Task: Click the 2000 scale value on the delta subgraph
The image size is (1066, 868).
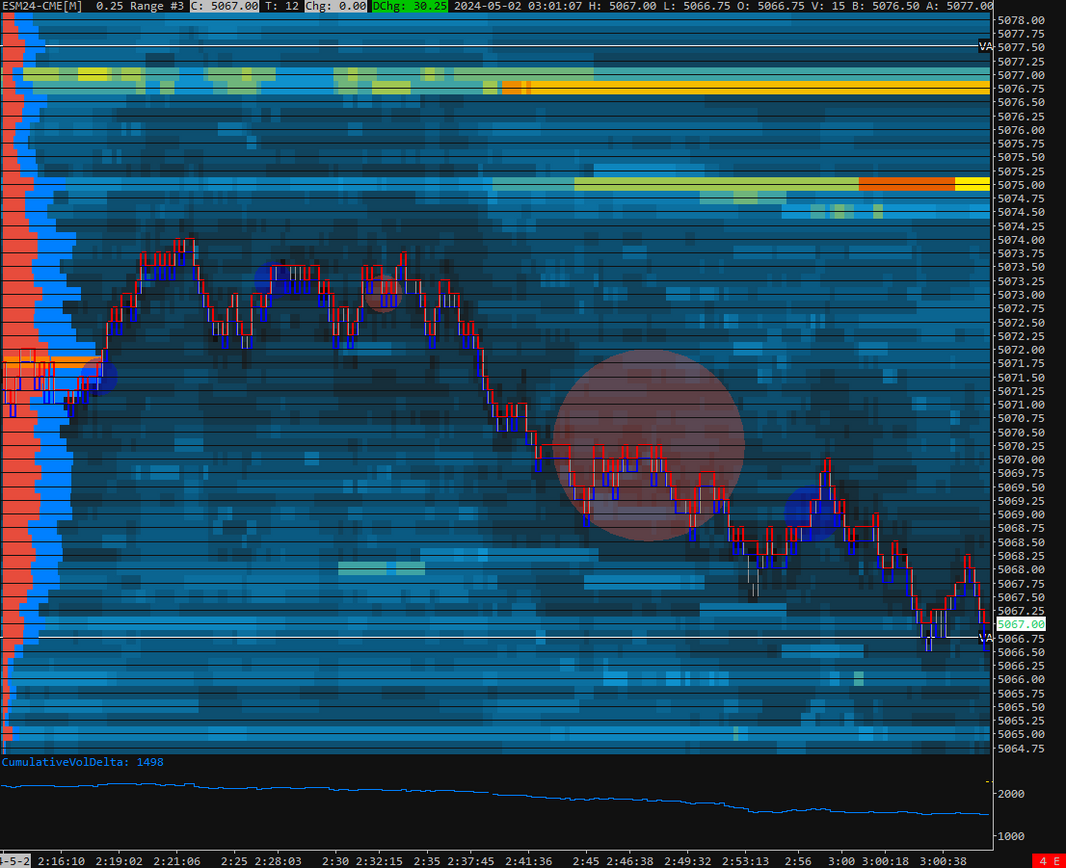Action: pos(1013,792)
